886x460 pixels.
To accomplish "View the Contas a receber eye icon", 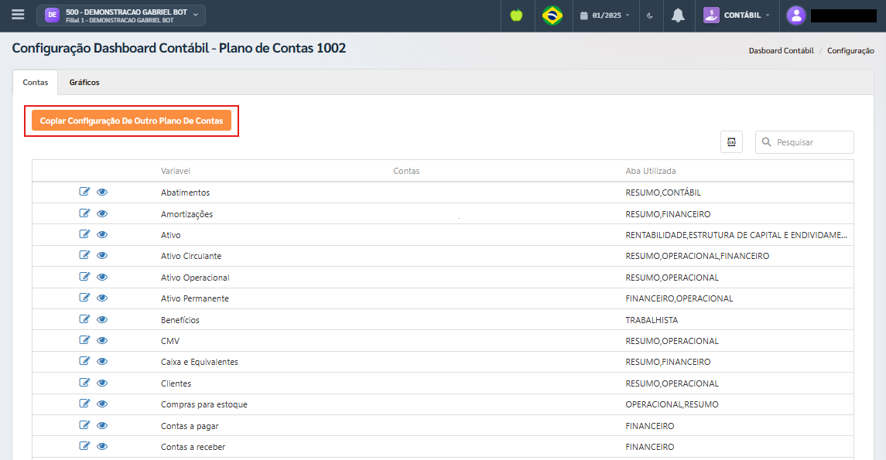I will point(102,446).
